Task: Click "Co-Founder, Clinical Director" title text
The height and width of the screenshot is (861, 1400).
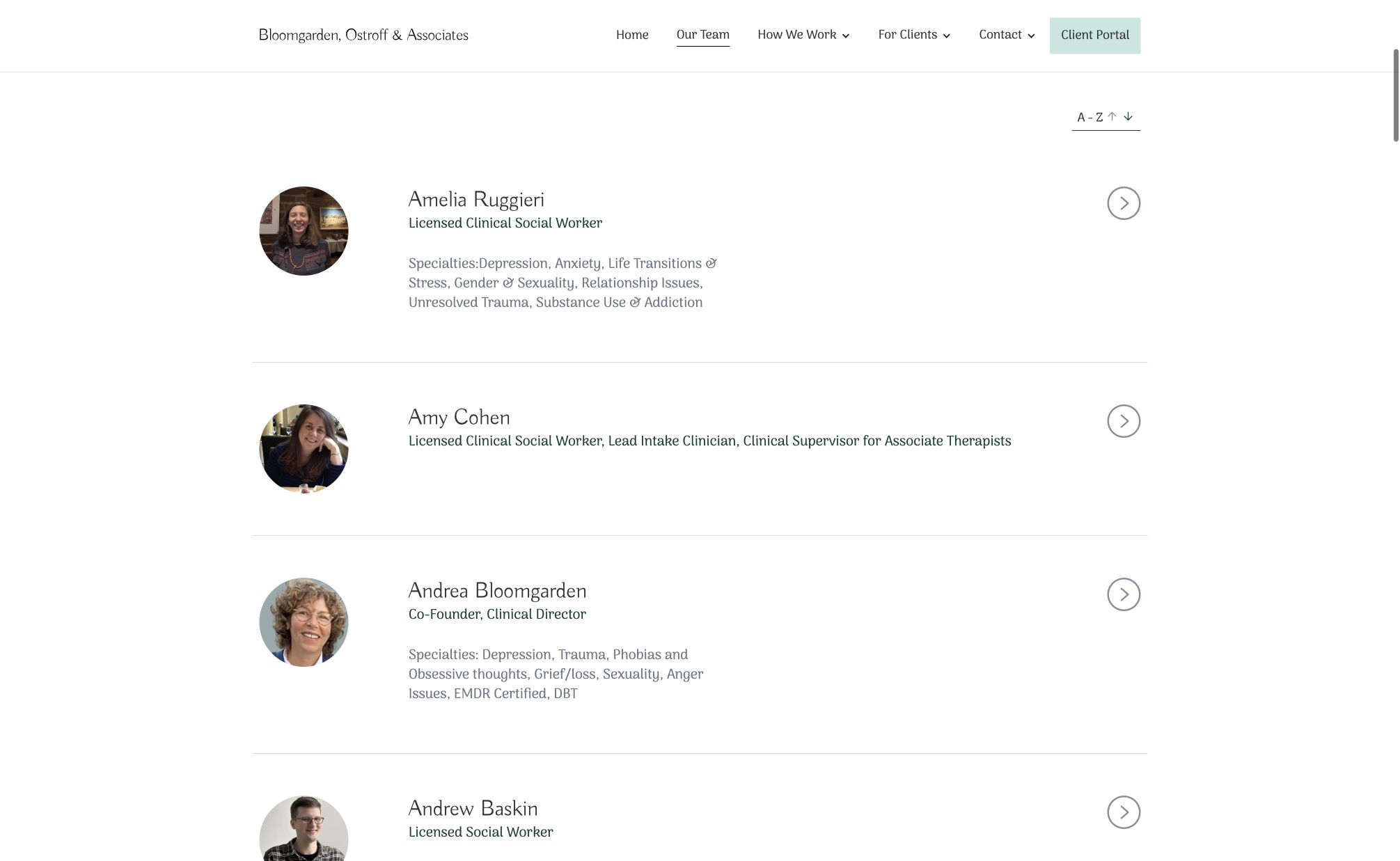Action: [x=497, y=614]
